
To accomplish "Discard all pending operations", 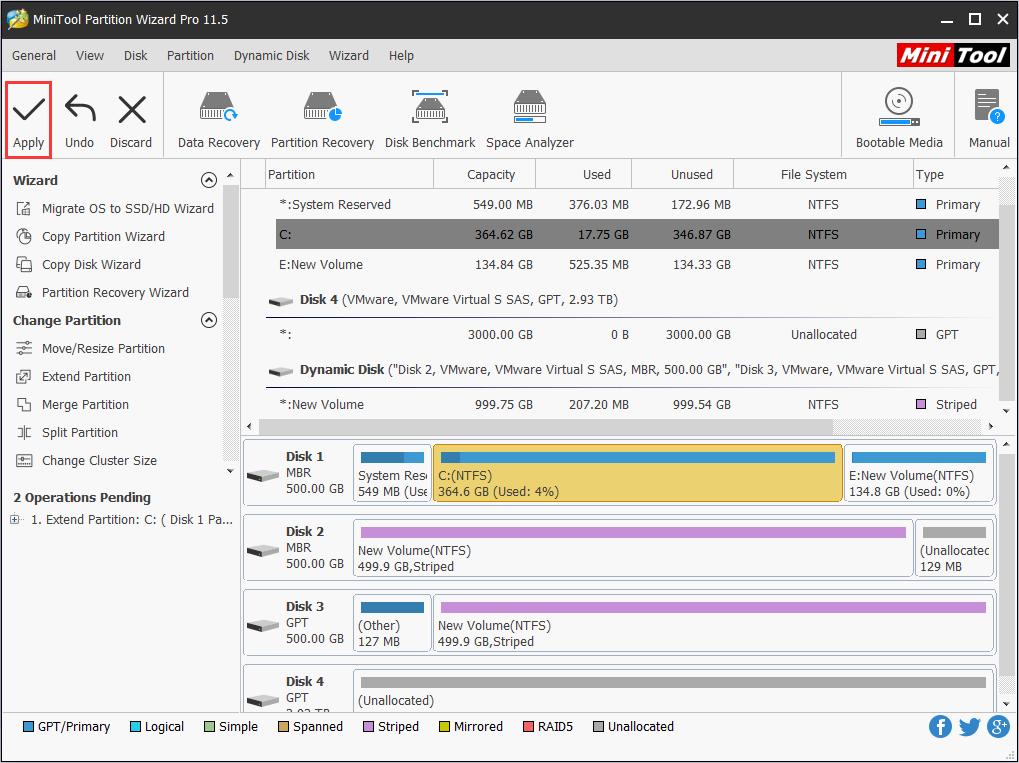I will (x=131, y=120).
